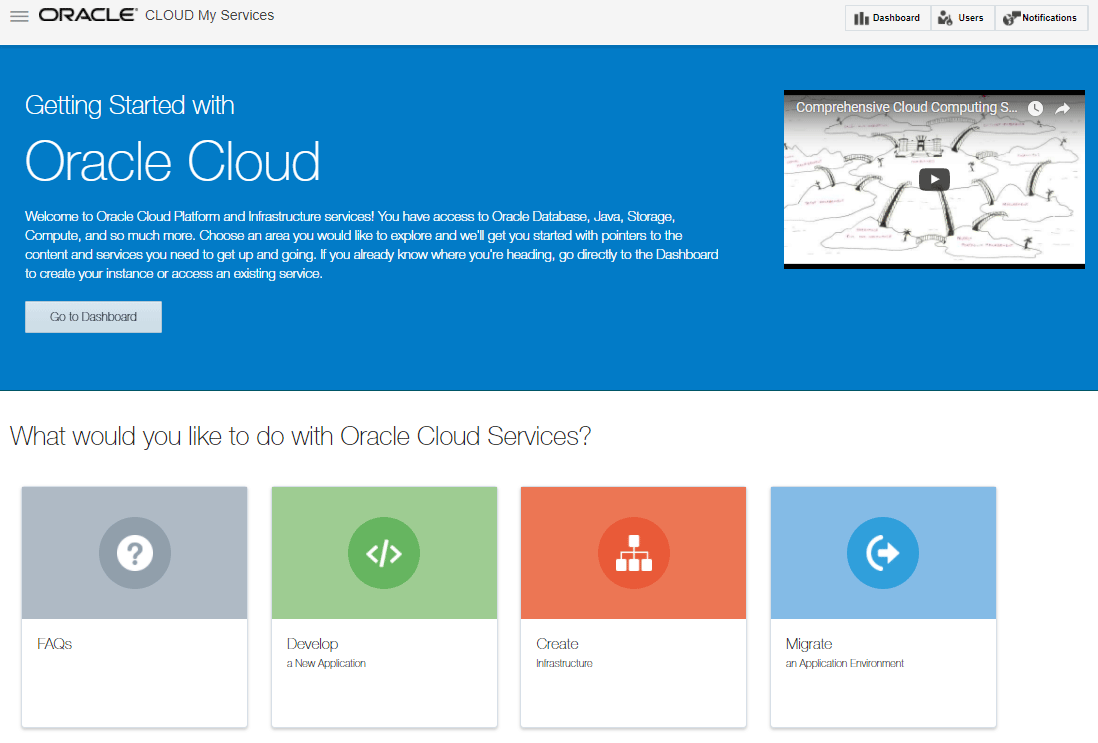
Task: Click the Oracle logo
Action: 87,14
